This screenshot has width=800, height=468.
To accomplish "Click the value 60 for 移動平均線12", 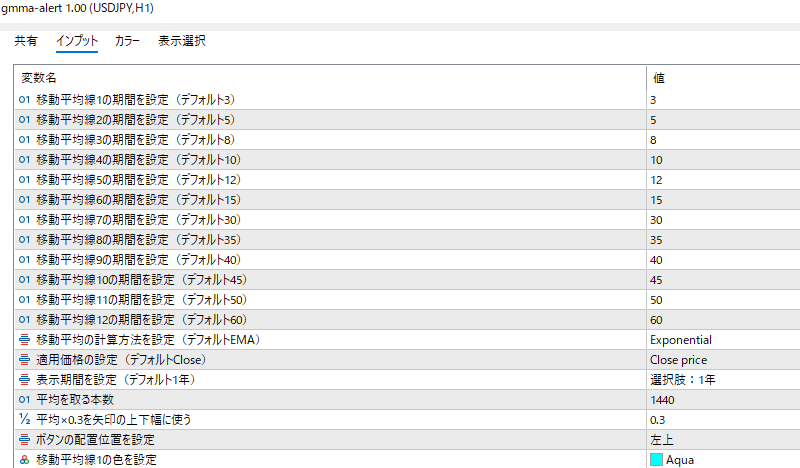I will click(x=656, y=319).
